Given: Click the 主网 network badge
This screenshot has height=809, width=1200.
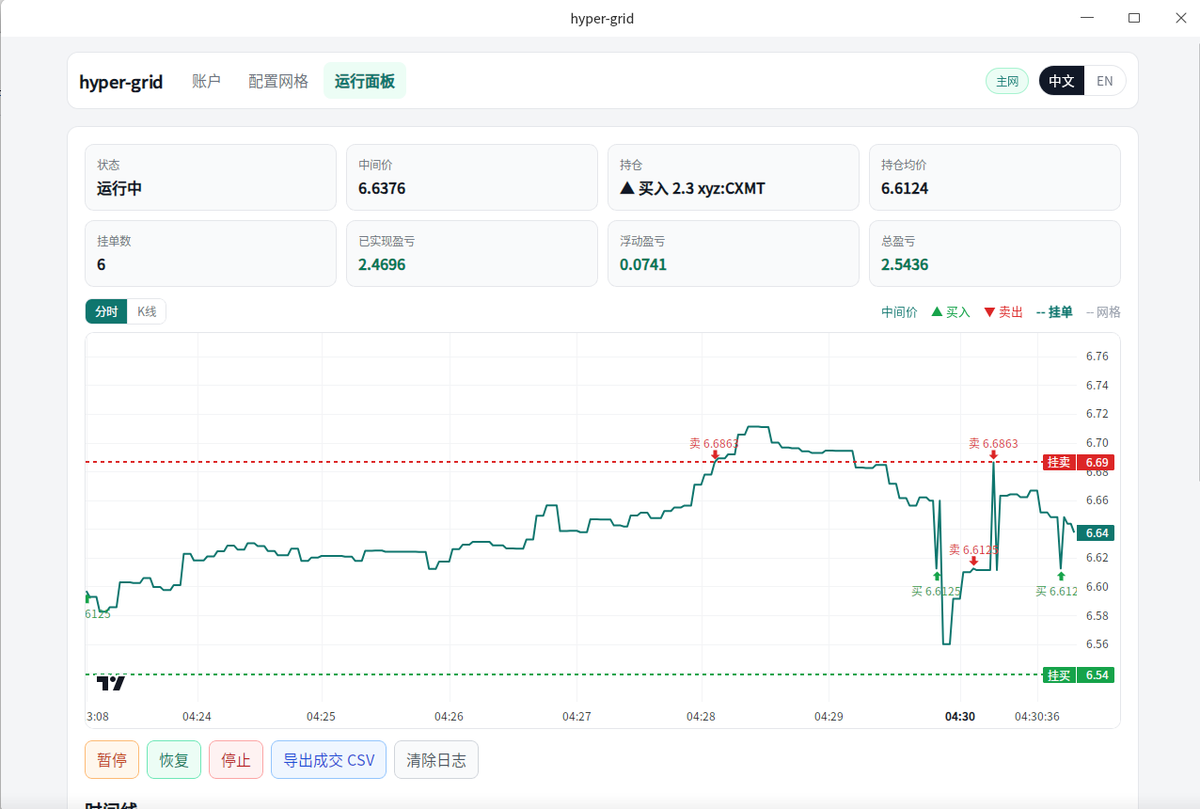Looking at the screenshot, I should tap(1007, 82).
